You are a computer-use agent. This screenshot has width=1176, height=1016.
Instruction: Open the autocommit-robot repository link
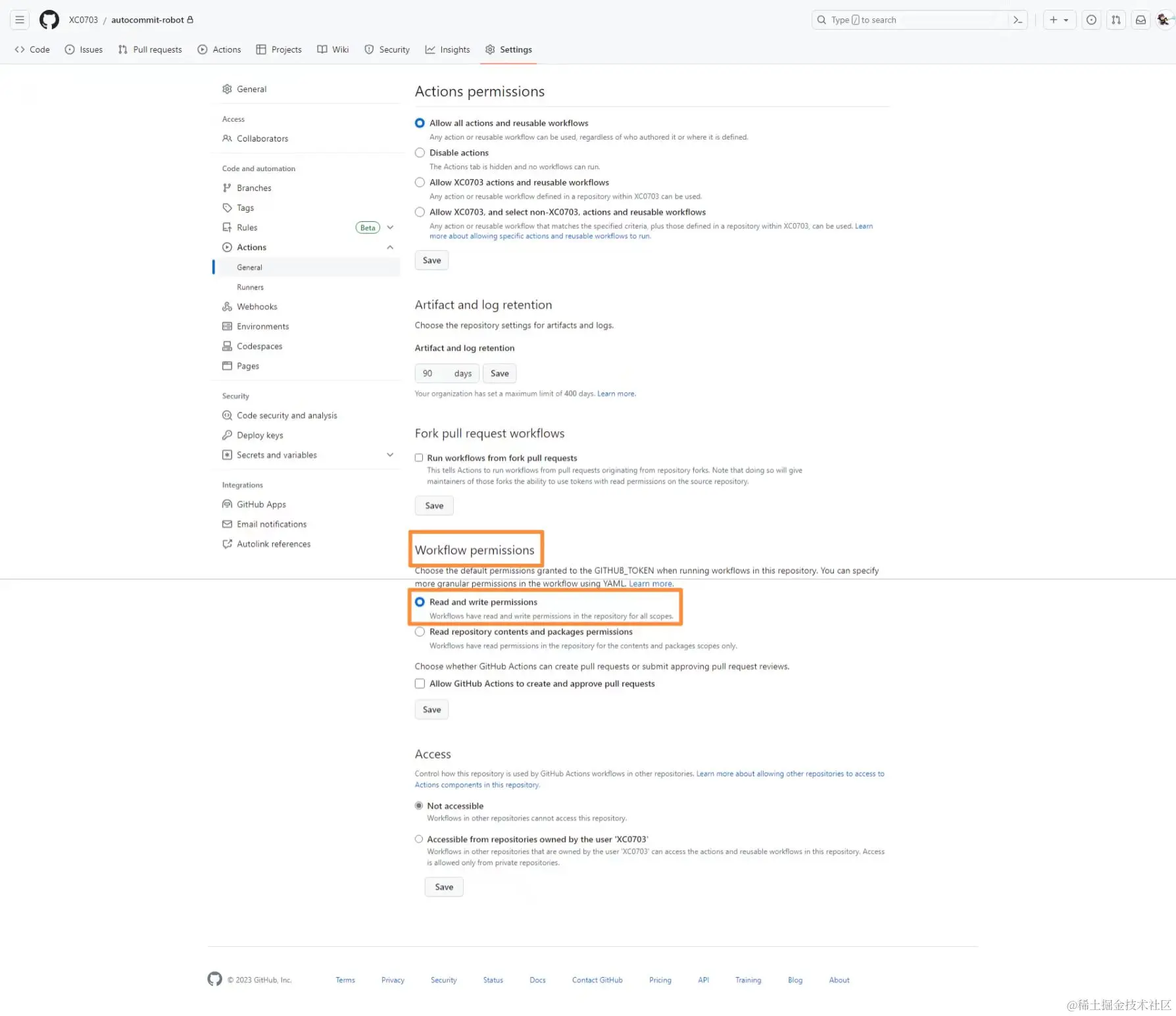click(147, 20)
